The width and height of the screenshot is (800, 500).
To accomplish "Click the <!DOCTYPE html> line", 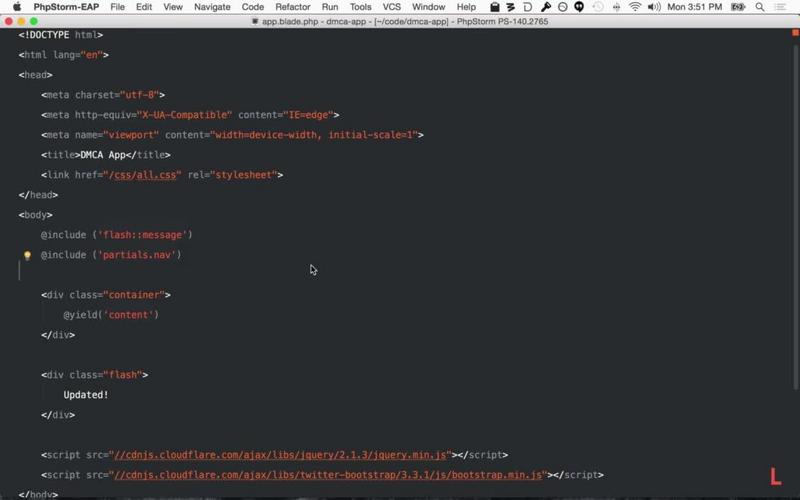I will coord(61,35).
